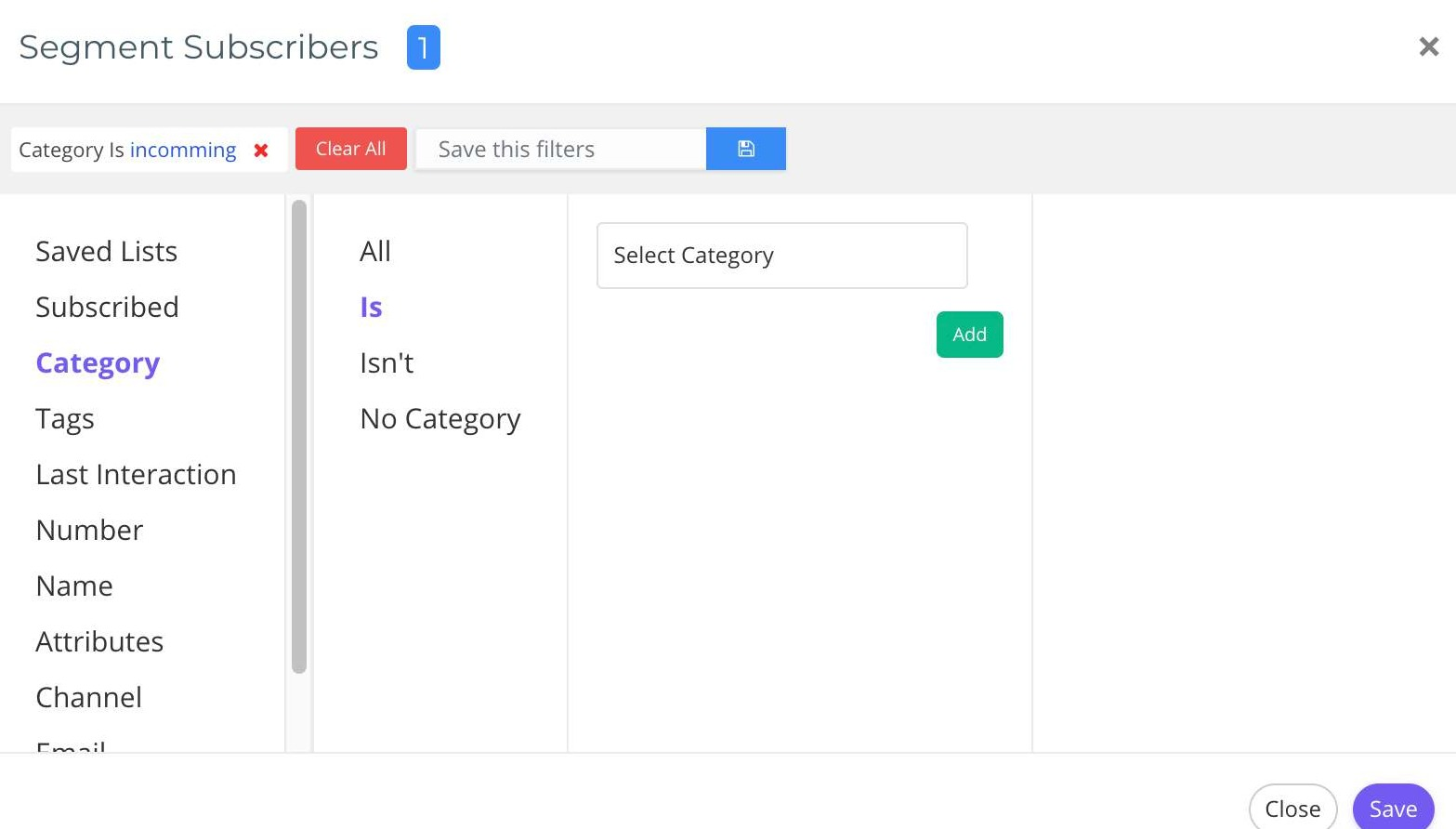
Task: Select the Subscribed filter option
Action: coord(107,307)
